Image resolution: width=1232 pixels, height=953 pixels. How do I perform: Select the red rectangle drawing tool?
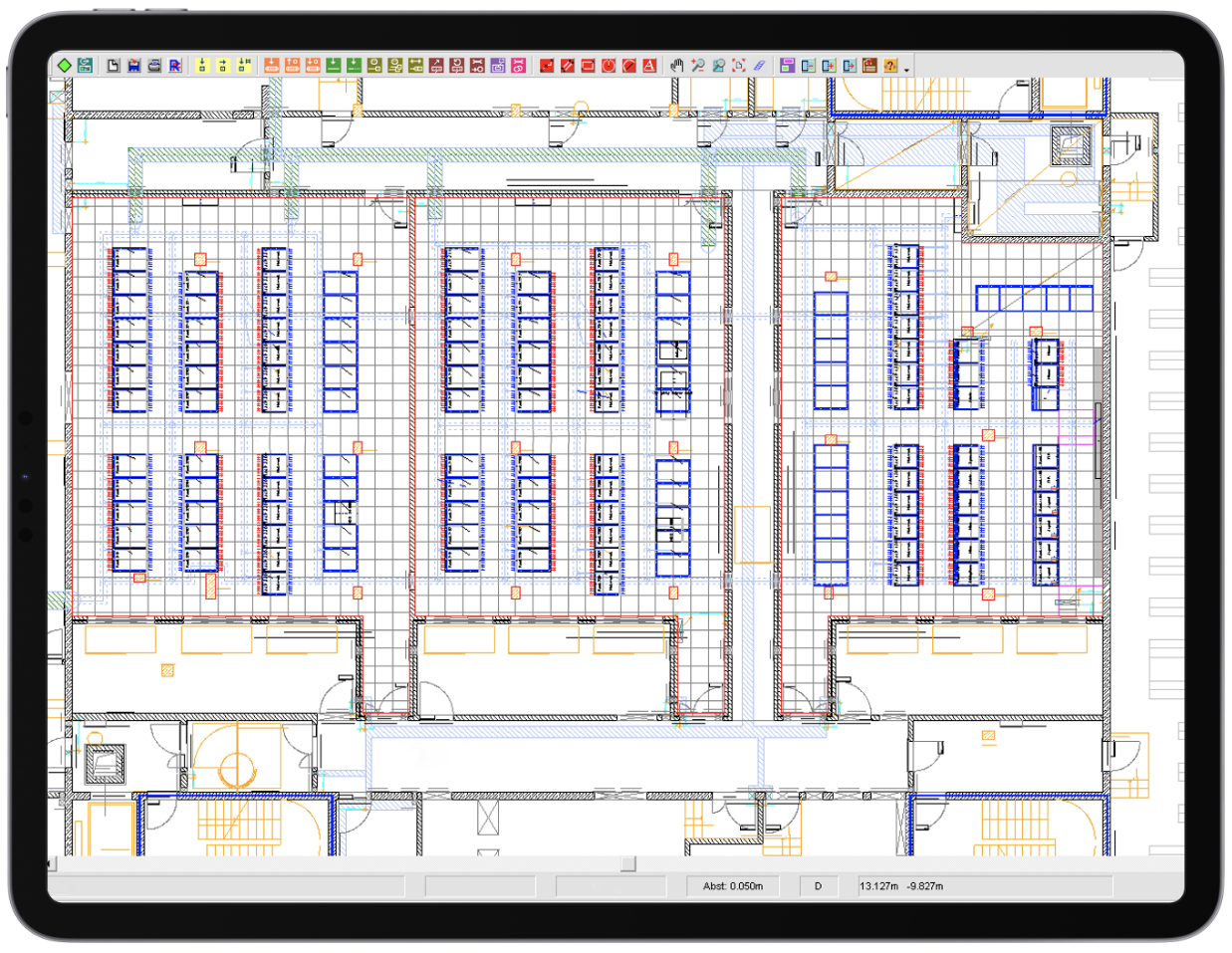pyautogui.click(x=588, y=66)
